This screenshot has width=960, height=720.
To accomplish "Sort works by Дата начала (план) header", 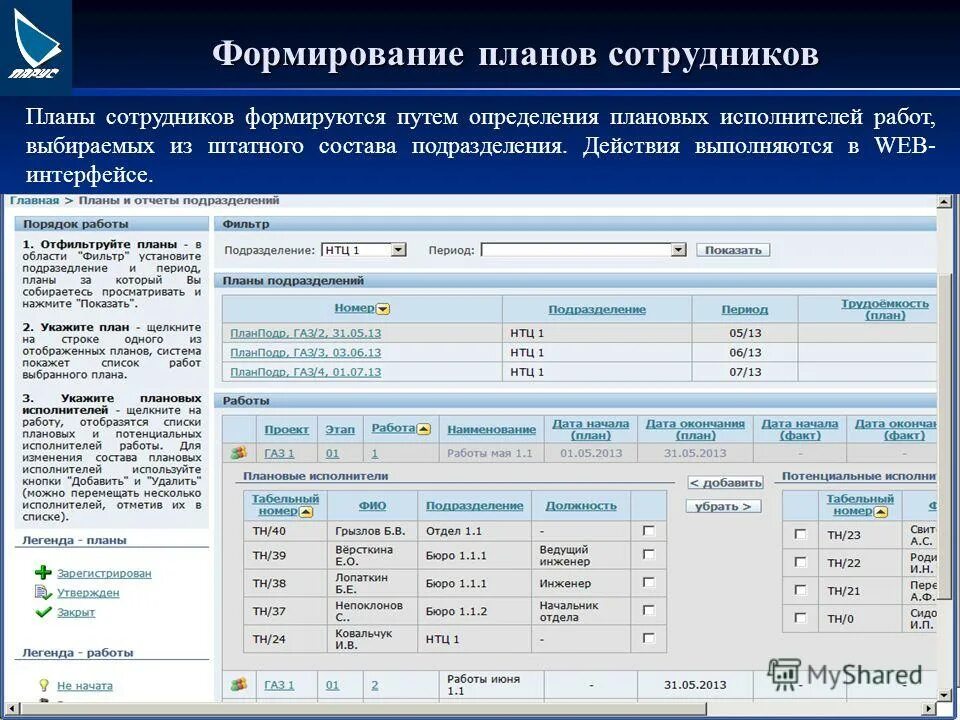I will click(x=591, y=429).
